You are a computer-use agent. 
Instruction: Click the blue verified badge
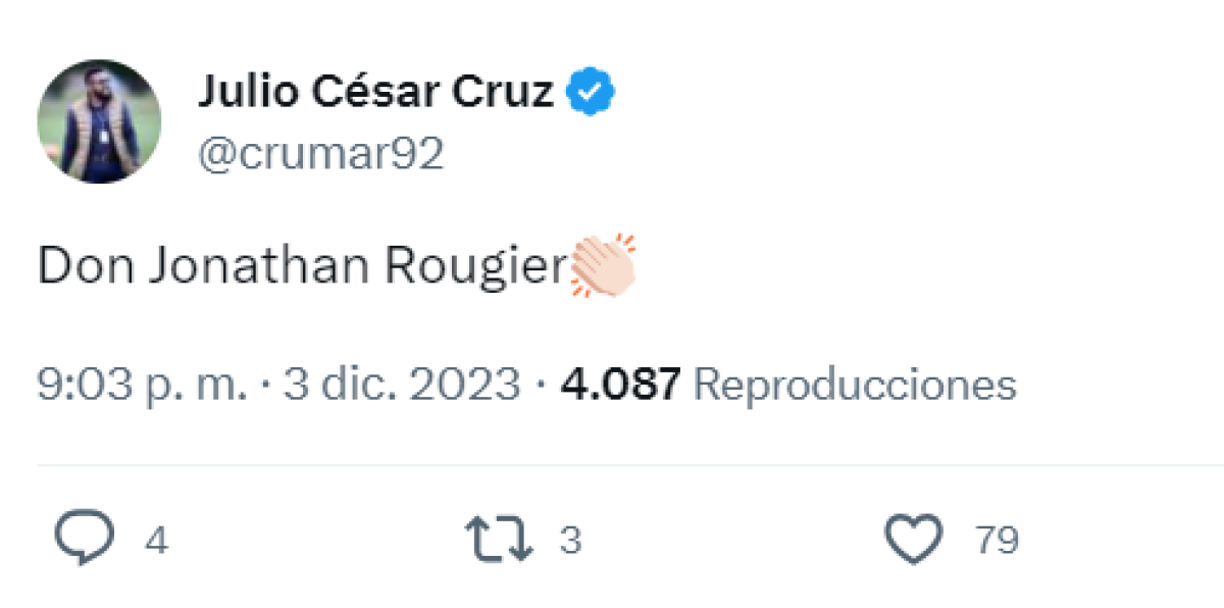pyautogui.click(x=590, y=89)
